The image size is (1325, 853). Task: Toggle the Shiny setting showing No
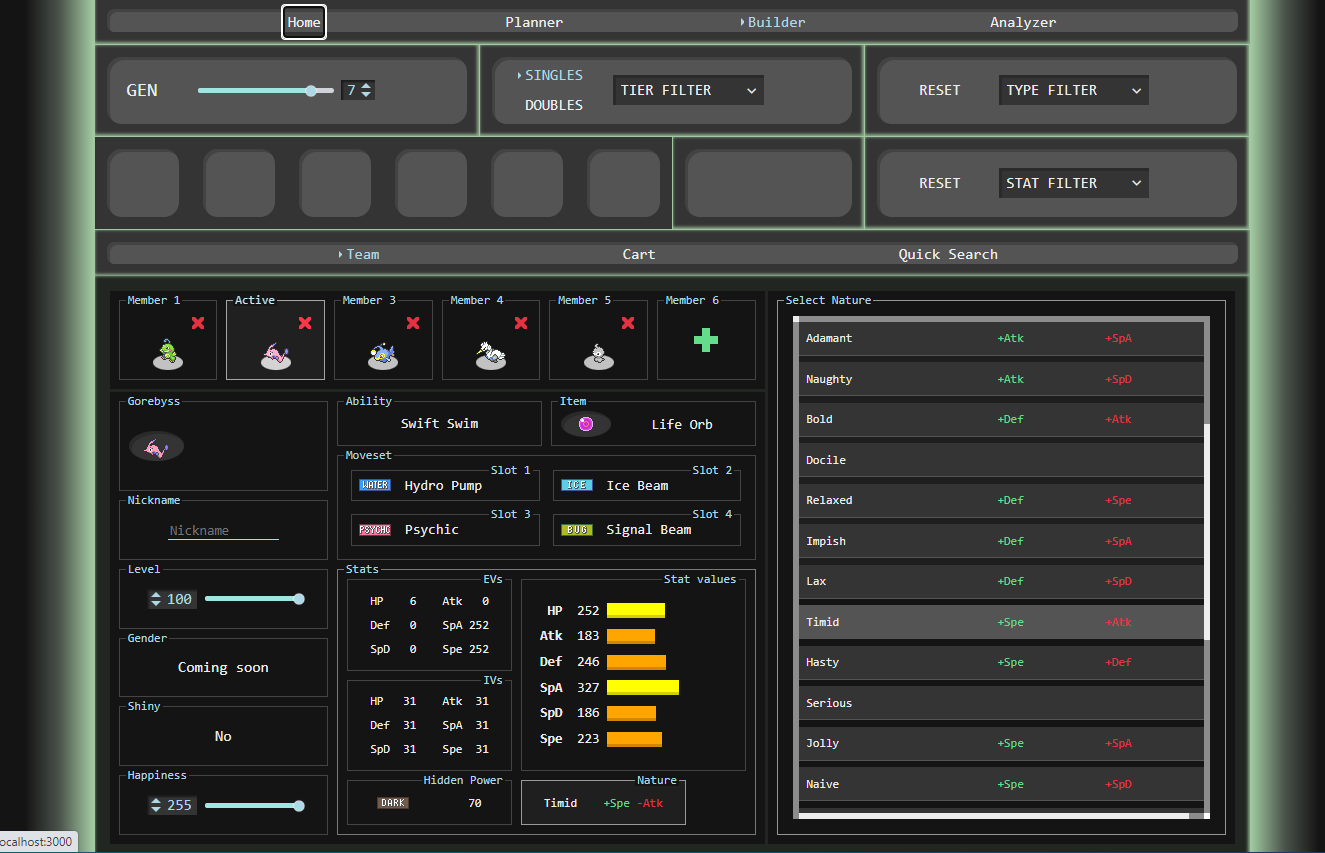tap(223, 736)
